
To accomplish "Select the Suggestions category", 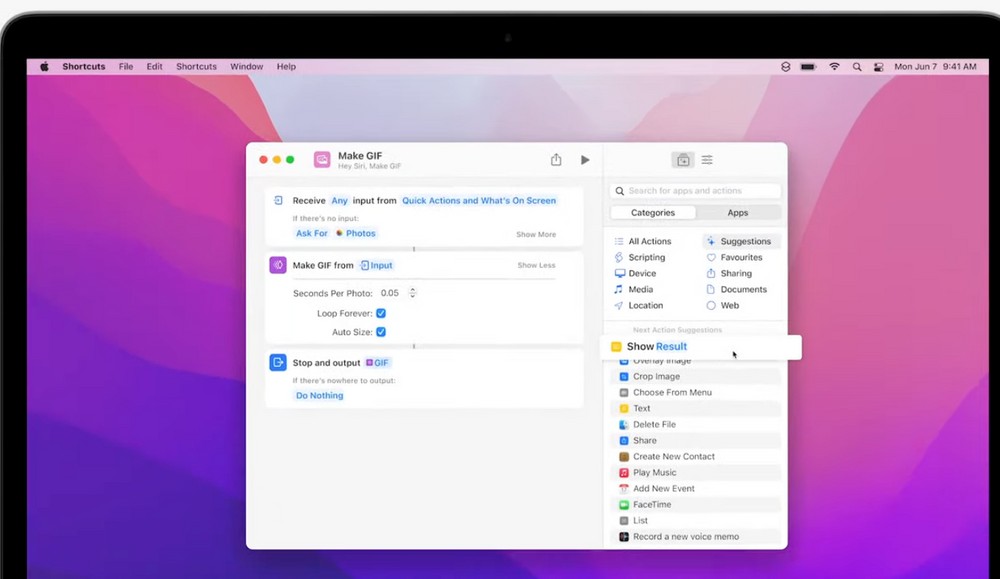I will click(x=741, y=241).
